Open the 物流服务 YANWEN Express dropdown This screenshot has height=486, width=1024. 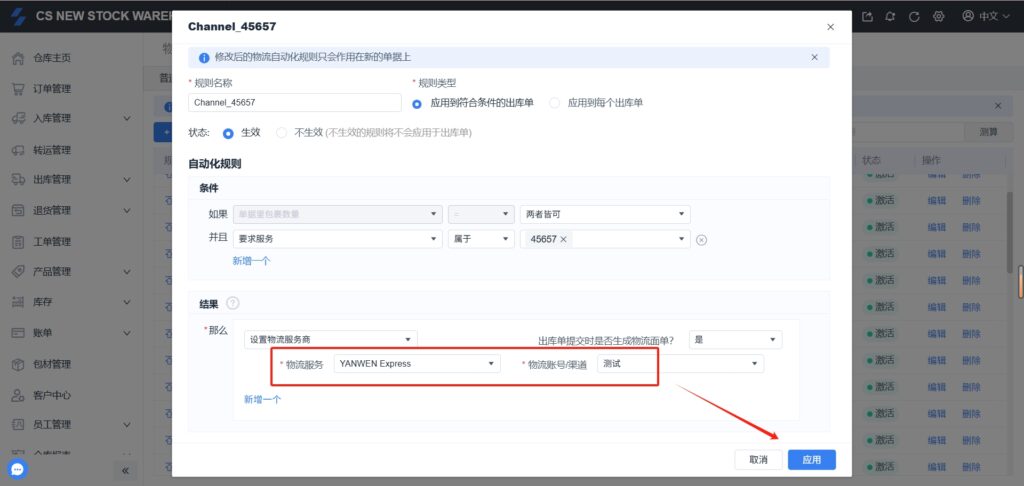417,364
